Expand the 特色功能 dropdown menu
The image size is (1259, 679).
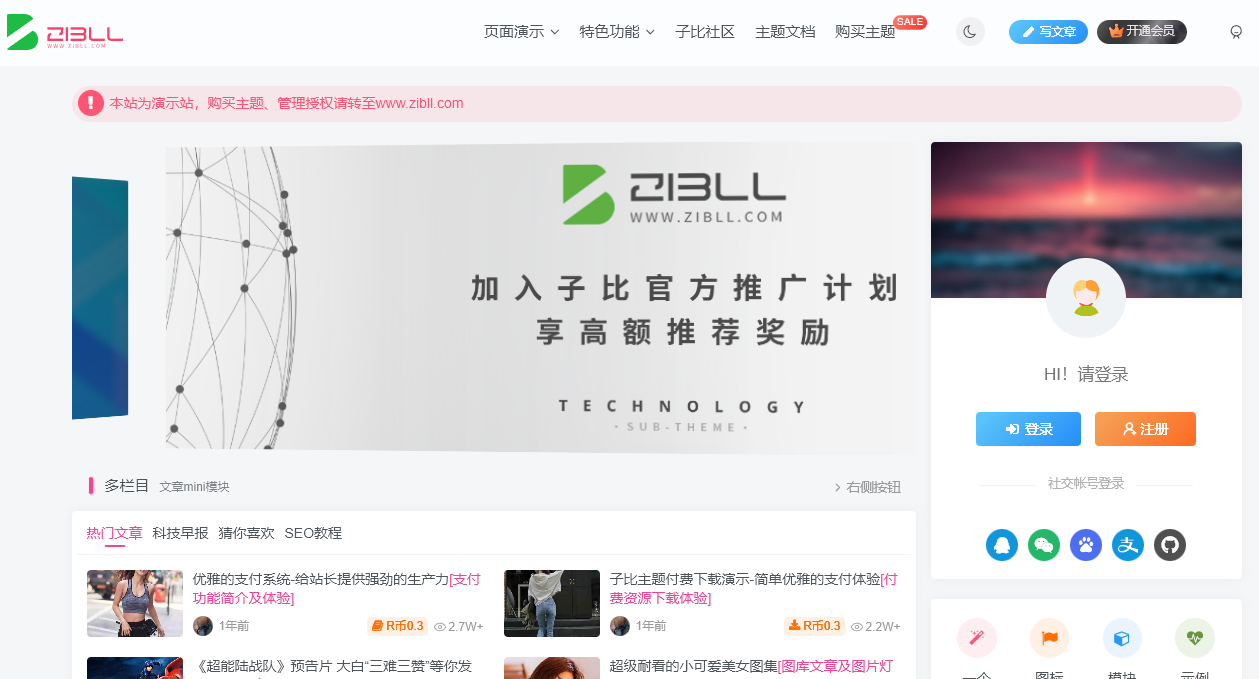tap(617, 32)
